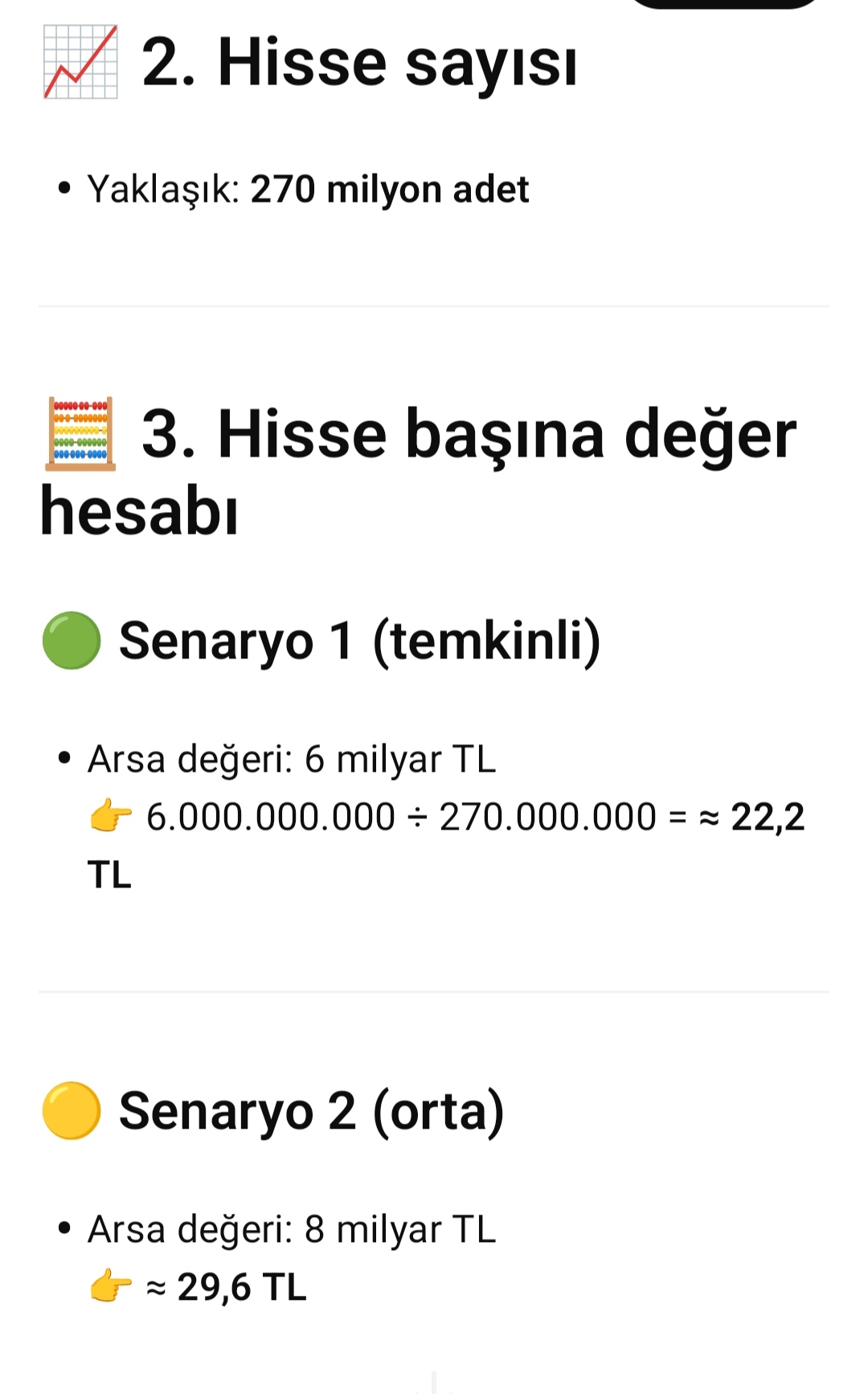Click the rising chart emoji beside Hisse sayısı
This screenshot has width=868, height=1394.
(80, 62)
